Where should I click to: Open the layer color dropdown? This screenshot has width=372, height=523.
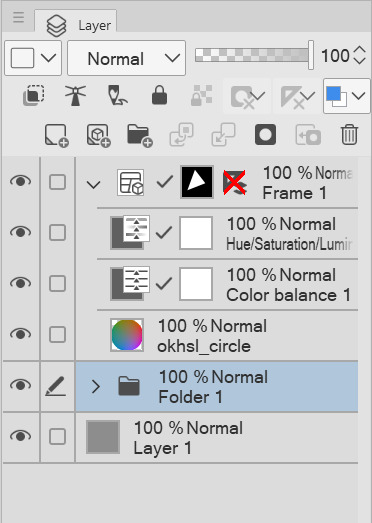coord(347,96)
